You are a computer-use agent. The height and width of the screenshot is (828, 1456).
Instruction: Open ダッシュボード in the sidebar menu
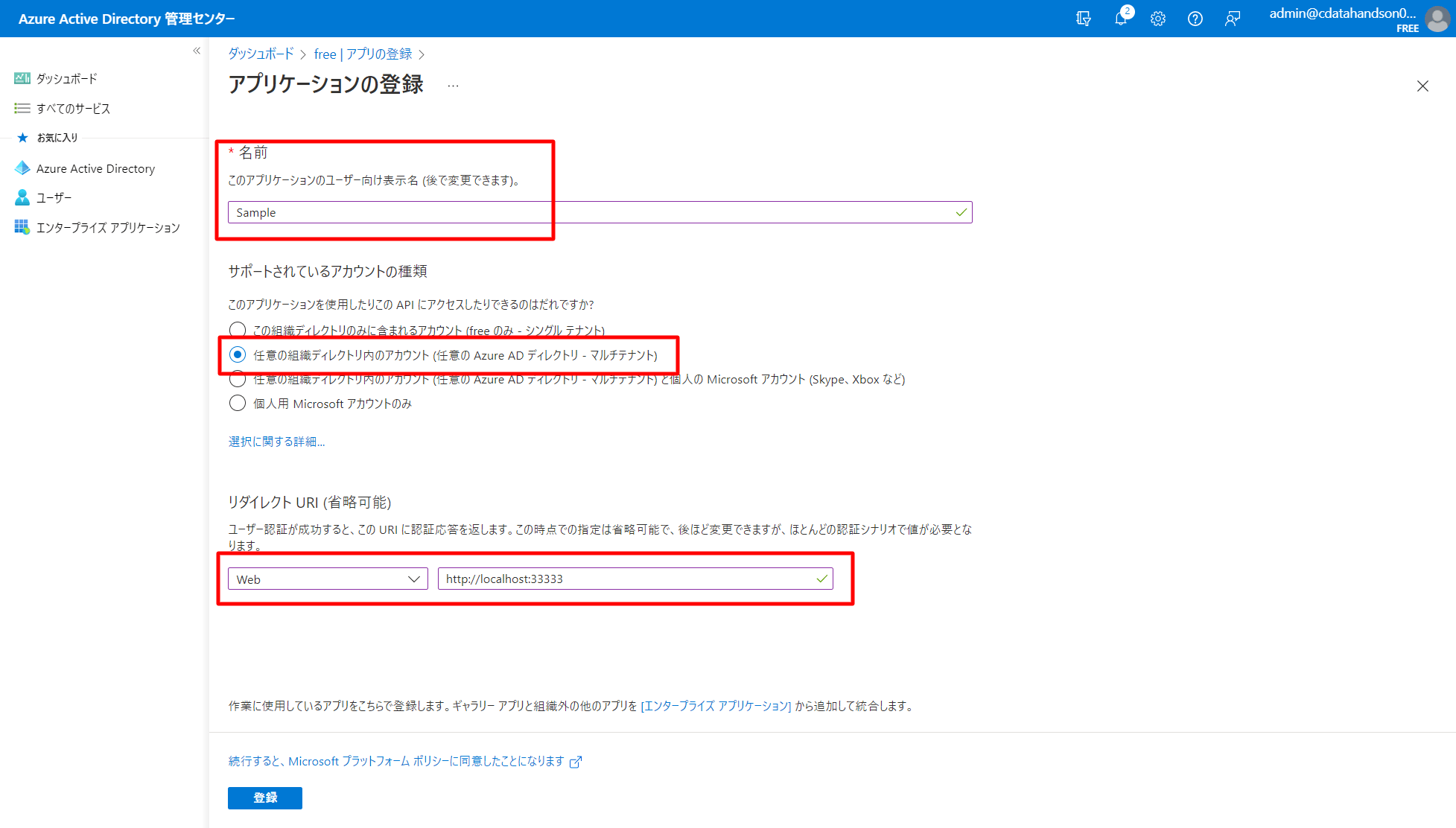tap(66, 78)
